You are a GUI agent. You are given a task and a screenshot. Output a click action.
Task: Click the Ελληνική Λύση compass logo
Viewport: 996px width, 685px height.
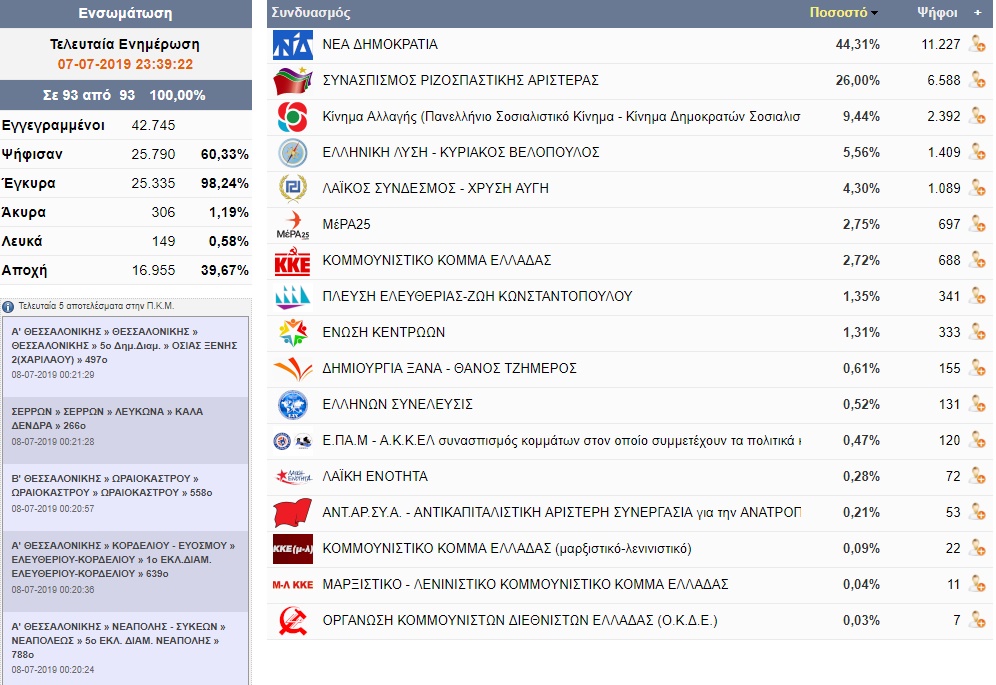(293, 153)
